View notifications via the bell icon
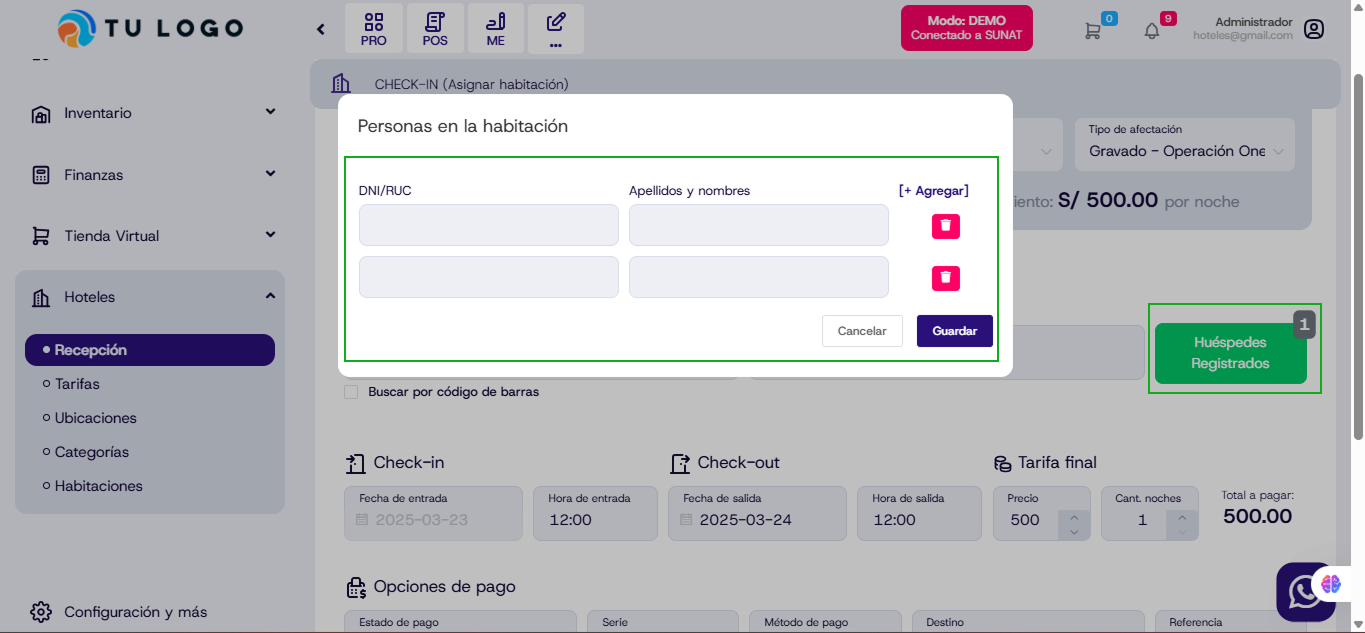Viewport: 1365px width, 633px height. click(x=1150, y=30)
